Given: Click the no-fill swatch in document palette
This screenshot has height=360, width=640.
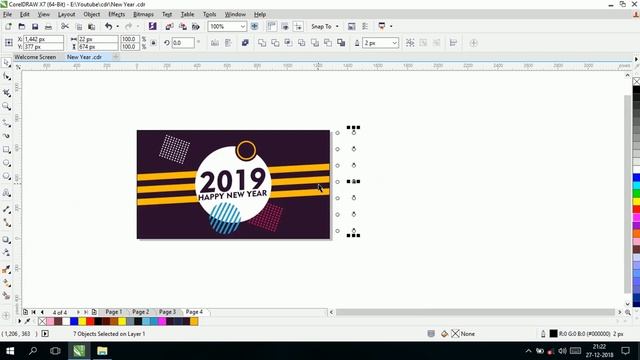Looking at the screenshot, I should click(x=42, y=322).
